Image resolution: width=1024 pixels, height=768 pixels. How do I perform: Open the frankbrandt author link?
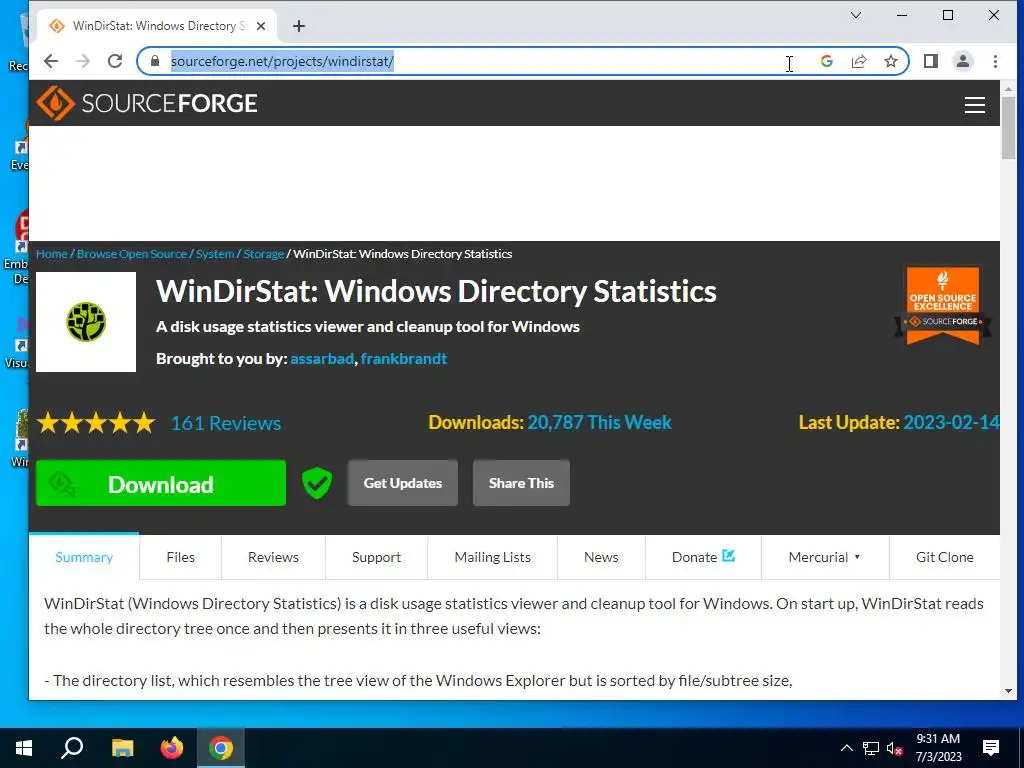(404, 359)
